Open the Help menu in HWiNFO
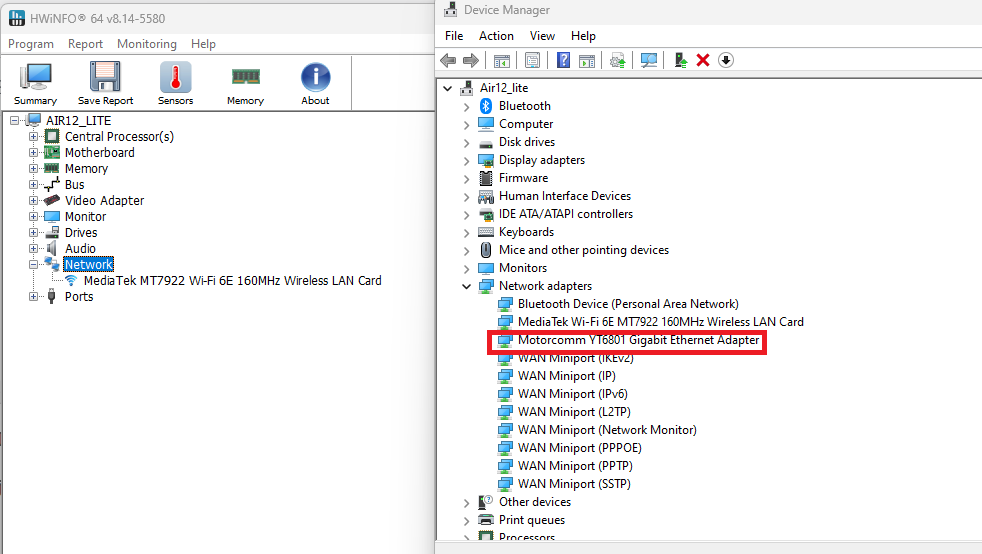This screenshot has height=554, width=982. (203, 44)
